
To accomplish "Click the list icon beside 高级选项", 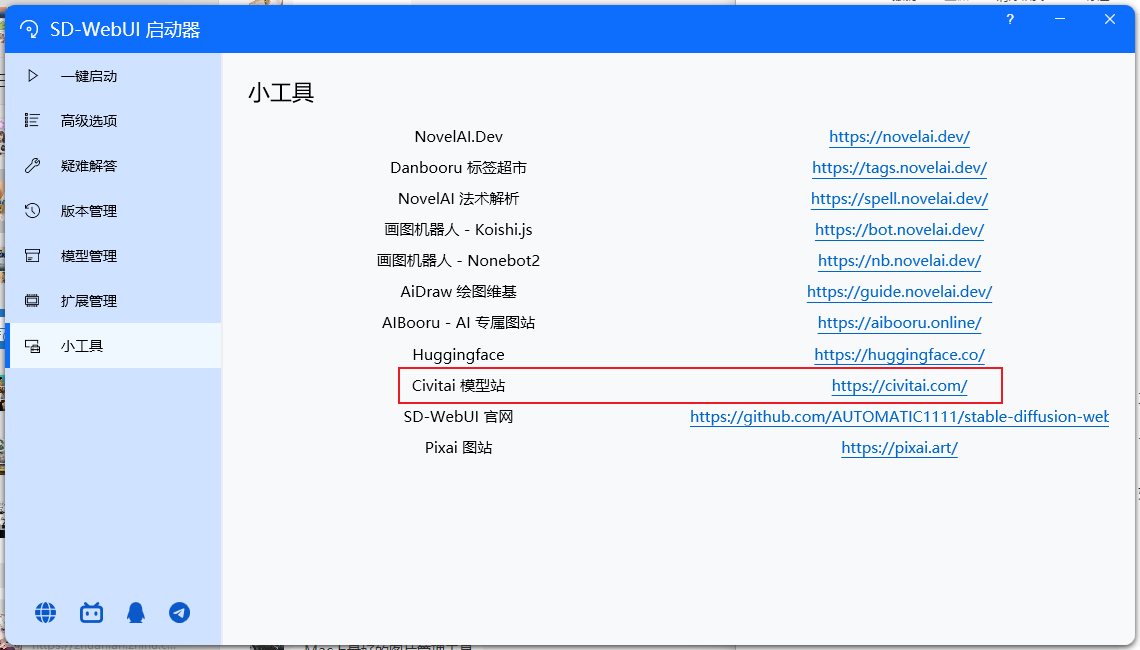I will 32,120.
